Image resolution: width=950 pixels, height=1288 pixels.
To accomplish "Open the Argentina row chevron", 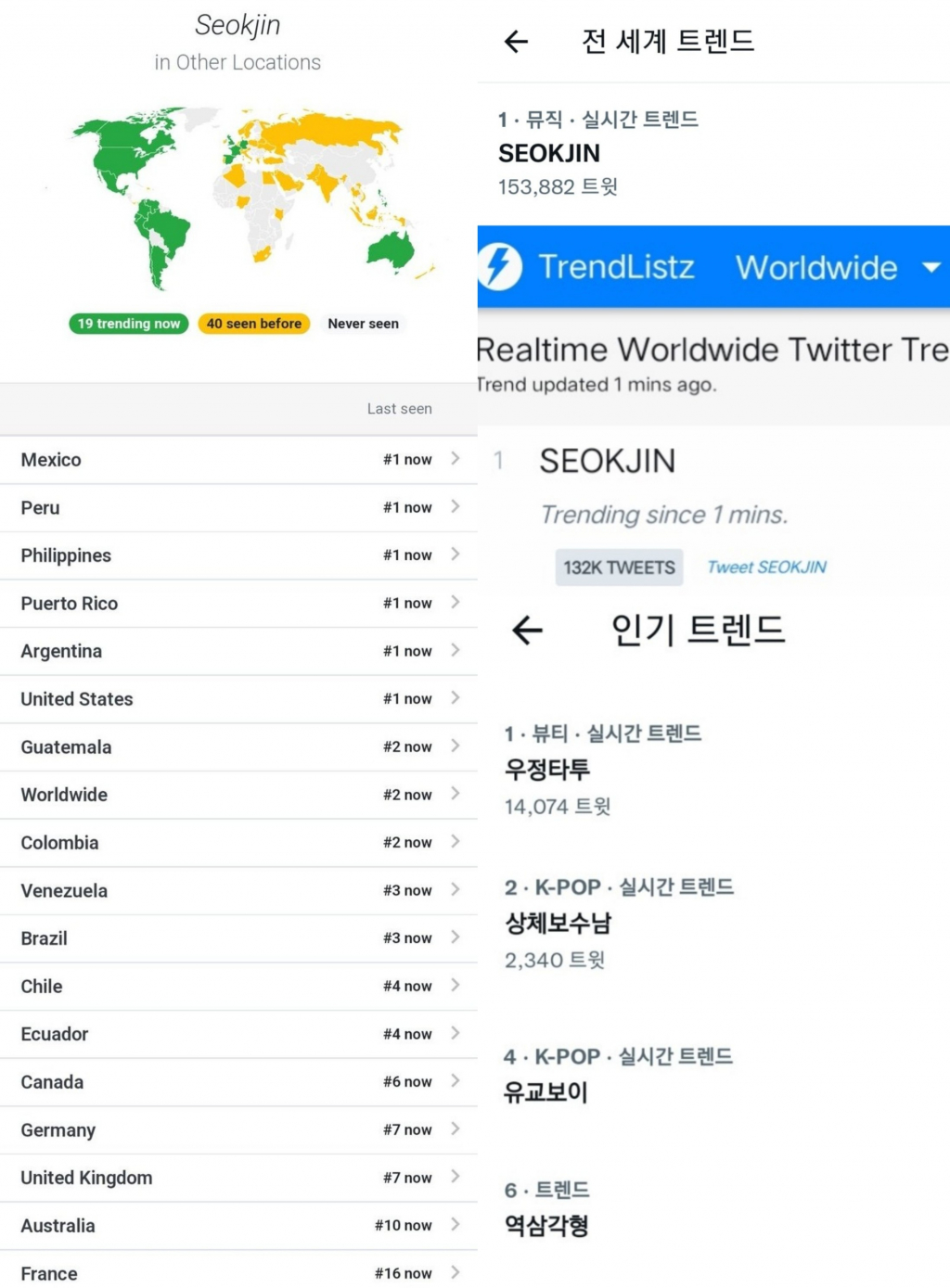I will pyautogui.click(x=456, y=650).
